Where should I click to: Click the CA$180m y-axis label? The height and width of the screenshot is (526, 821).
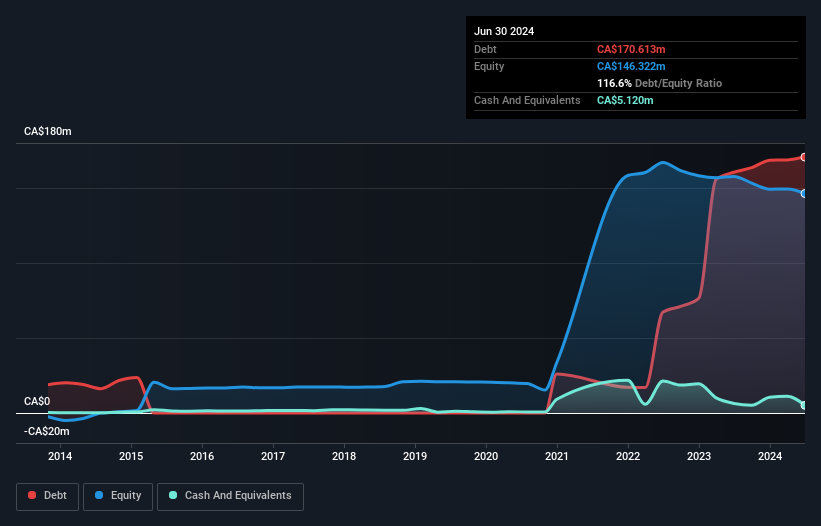pos(48,131)
